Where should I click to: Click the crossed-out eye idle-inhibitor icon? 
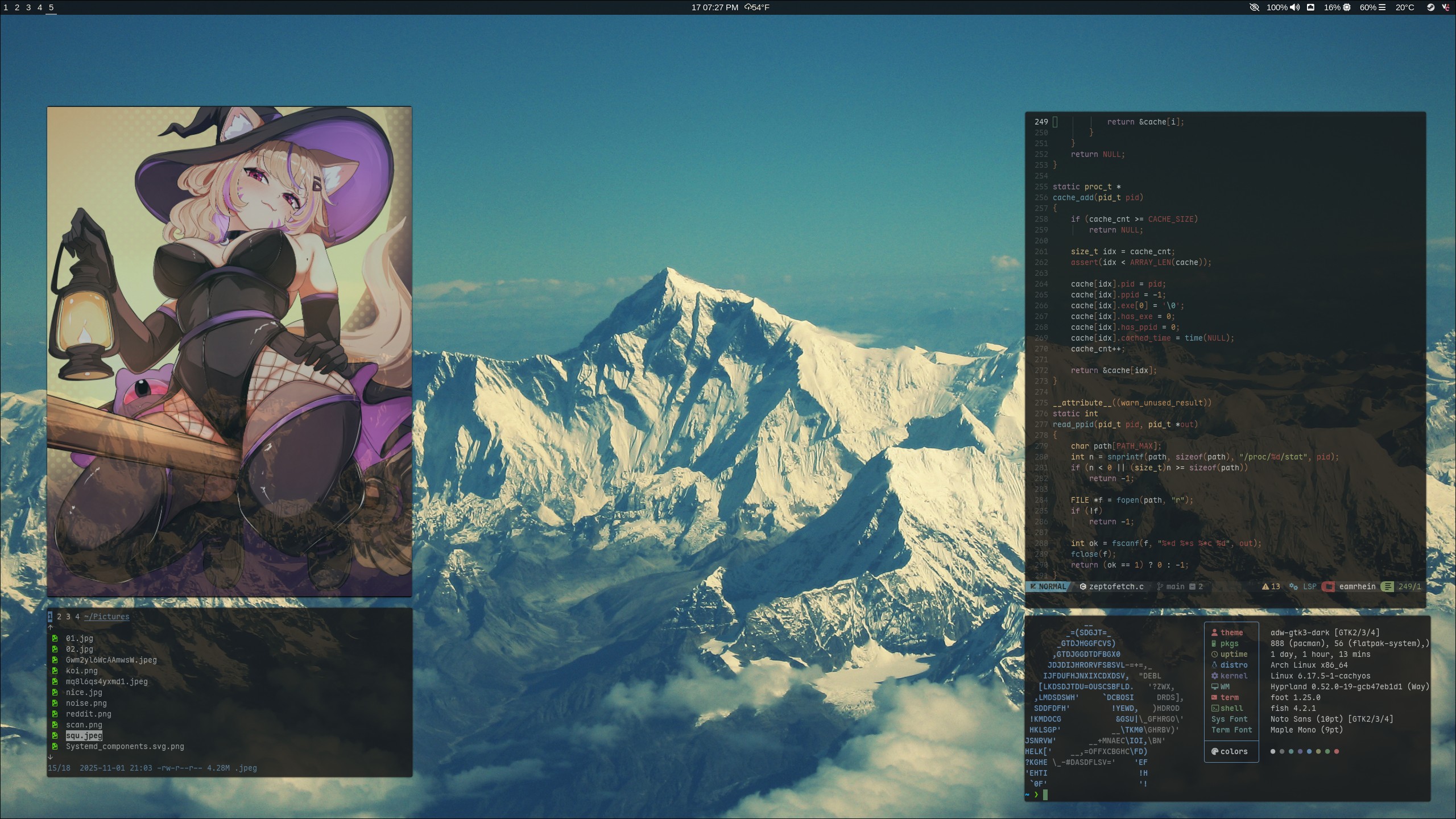(x=1254, y=7)
